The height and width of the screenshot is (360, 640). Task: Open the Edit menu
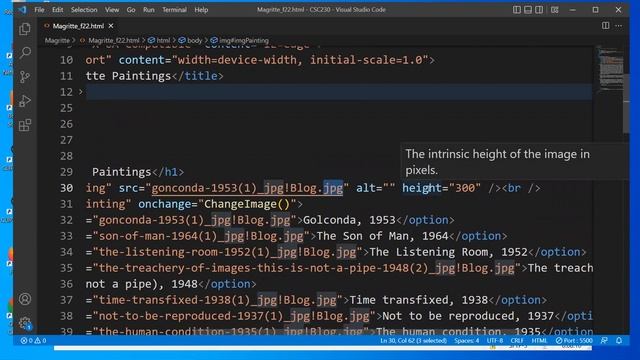click(x=58, y=9)
